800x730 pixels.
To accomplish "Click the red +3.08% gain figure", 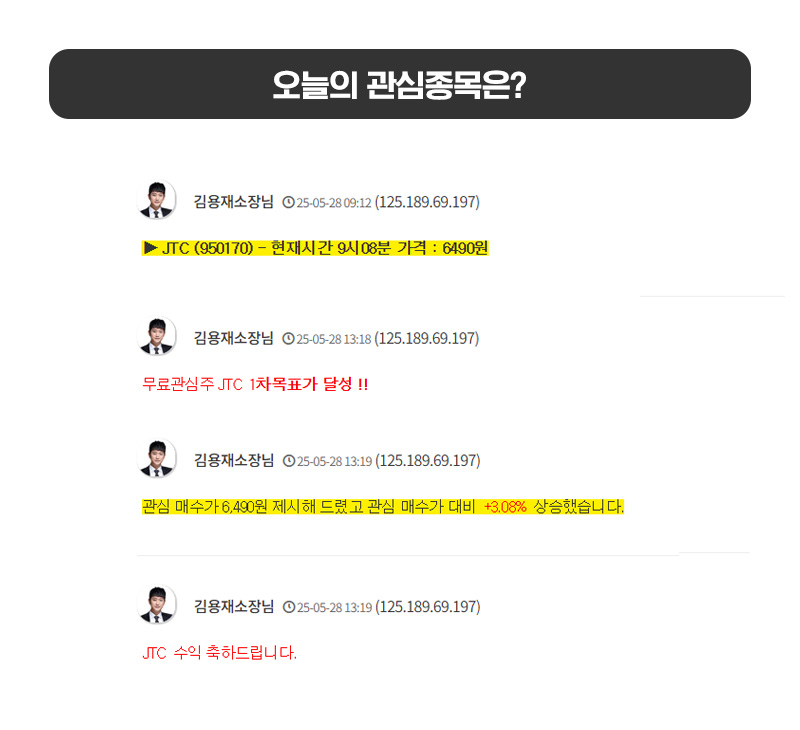I will click(x=505, y=507).
